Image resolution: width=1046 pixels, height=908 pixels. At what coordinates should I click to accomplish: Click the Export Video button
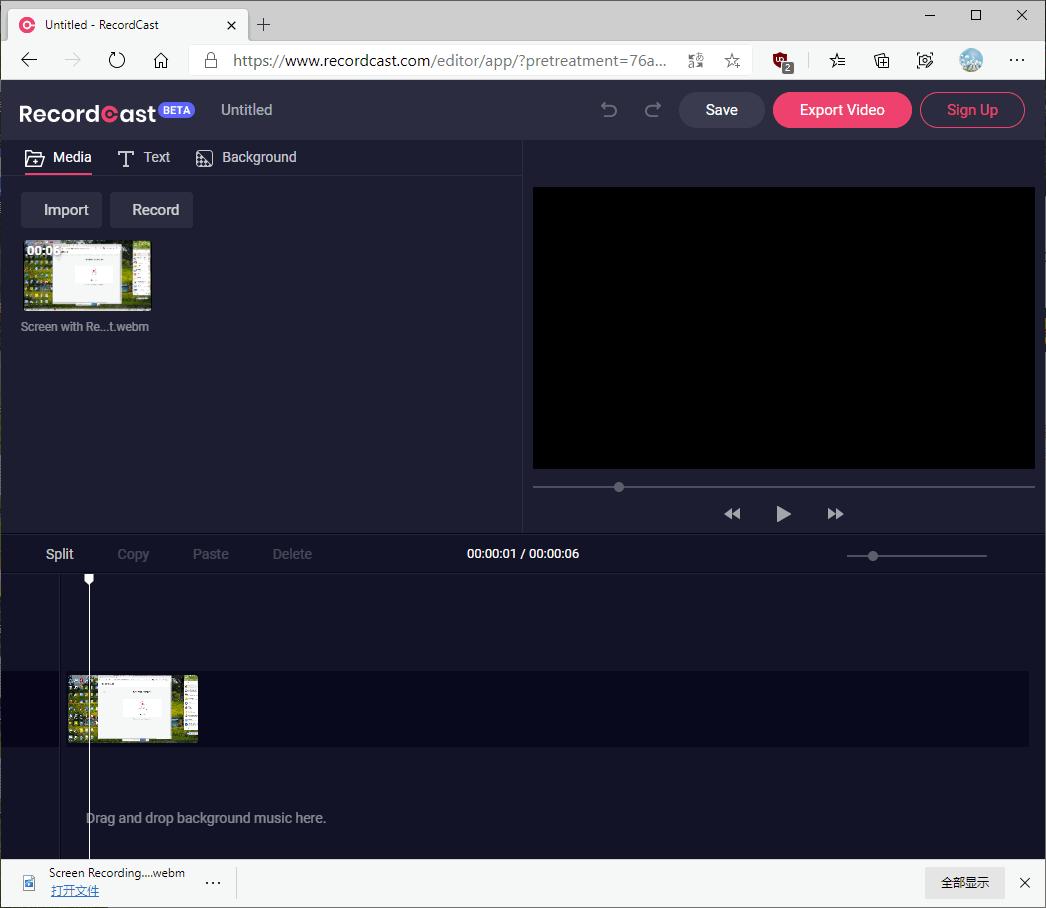842,110
